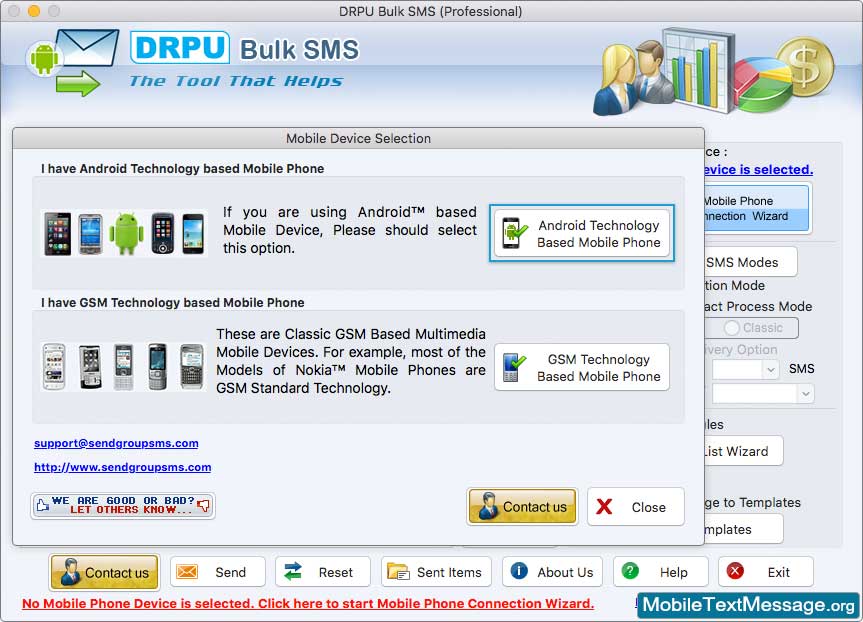Viewport: 863px width, 622px height.
Task: Click the person icon on dialog Contact us
Action: click(488, 506)
